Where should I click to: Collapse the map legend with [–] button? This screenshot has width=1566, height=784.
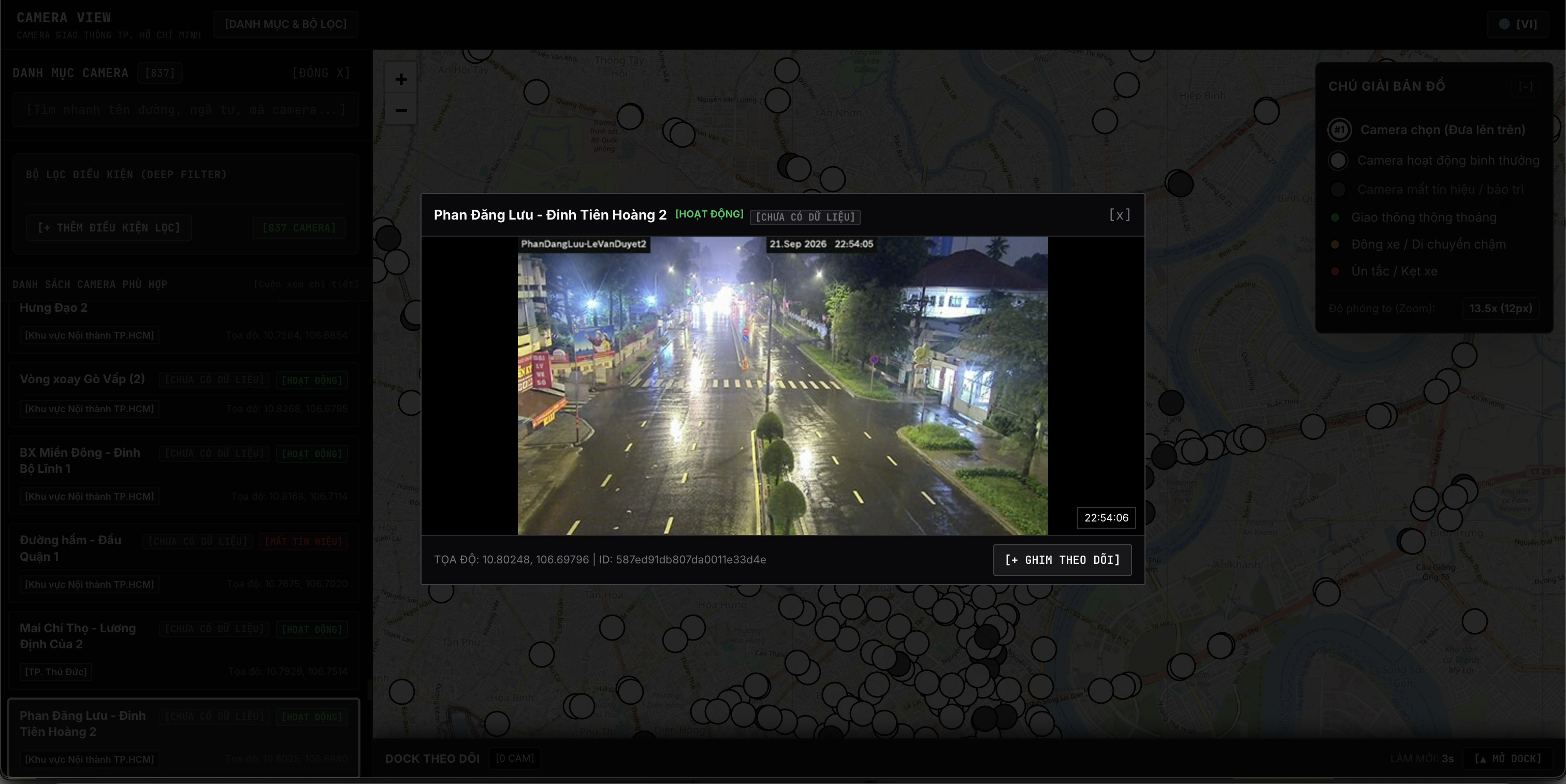[1525, 86]
